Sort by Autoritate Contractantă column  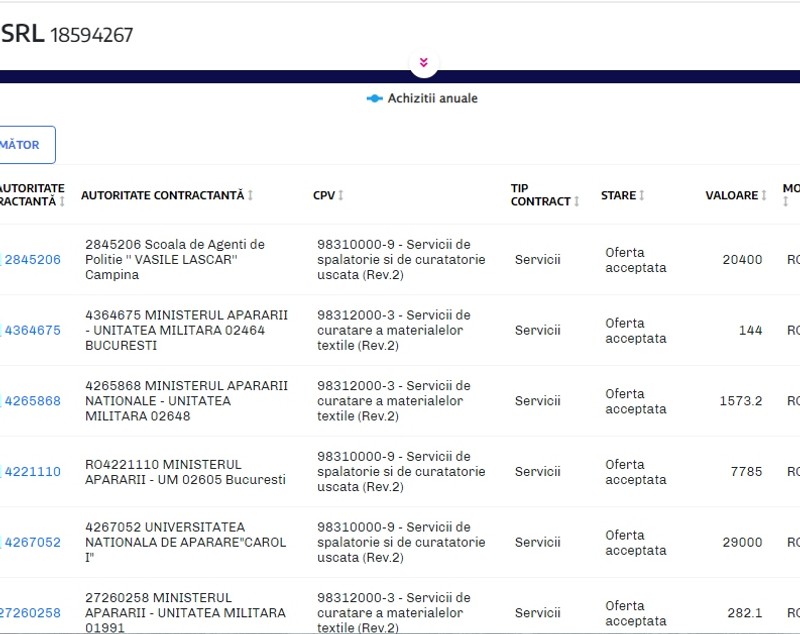(251, 195)
